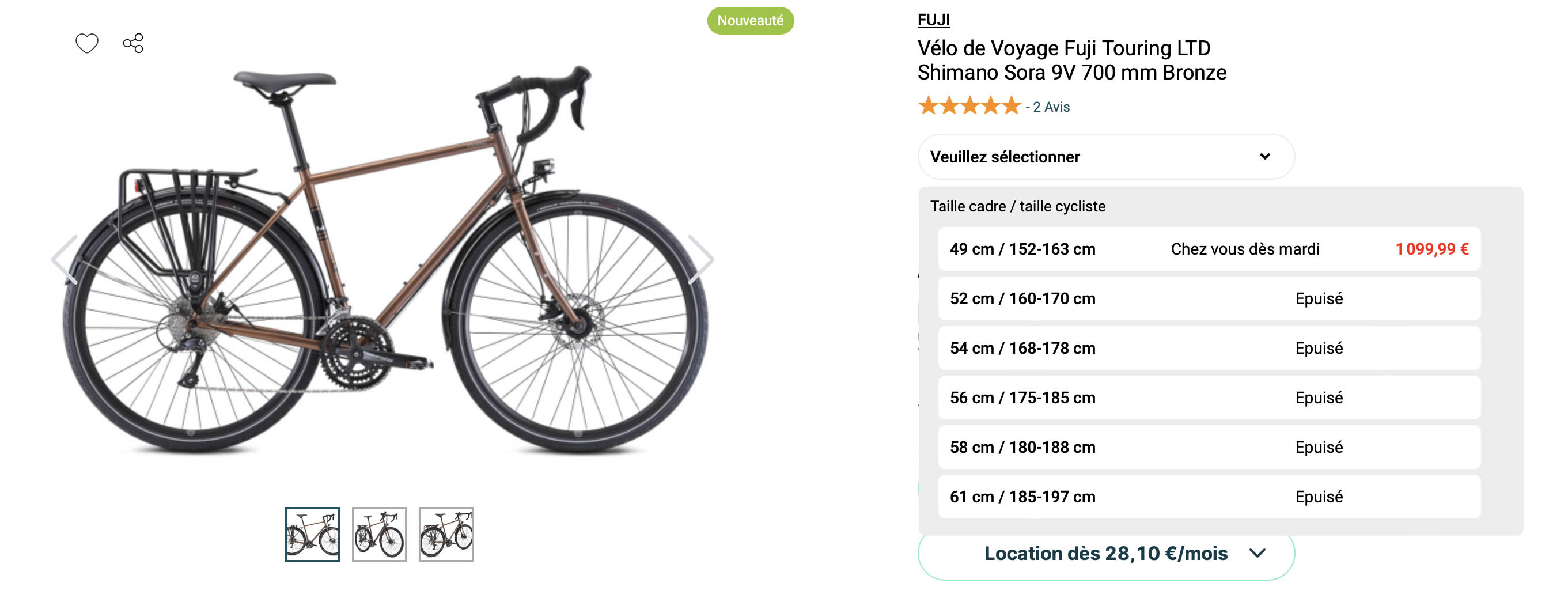Viewport: 1568px width, 598px height.
Task: Click the Nouveauté badge
Action: pyautogui.click(x=750, y=21)
